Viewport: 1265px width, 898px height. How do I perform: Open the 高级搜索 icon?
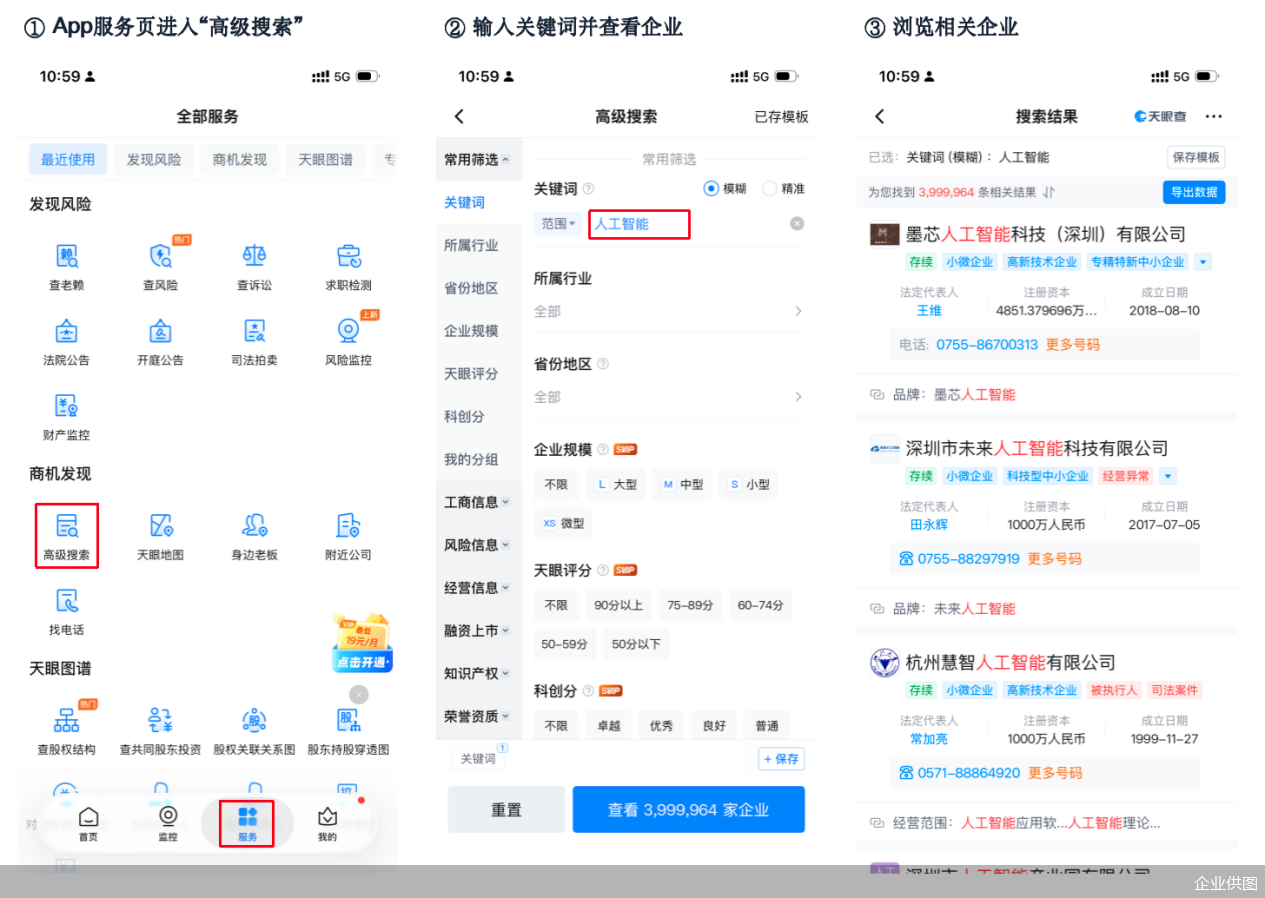67,526
